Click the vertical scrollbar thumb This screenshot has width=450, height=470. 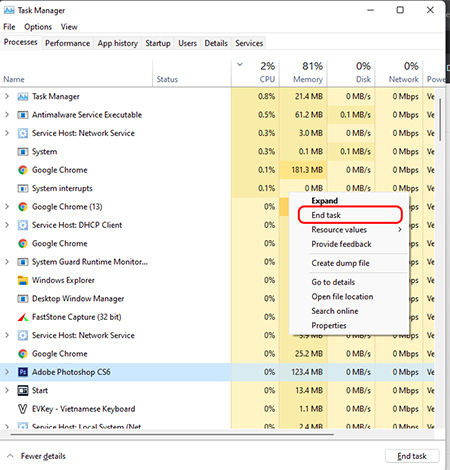[440, 119]
